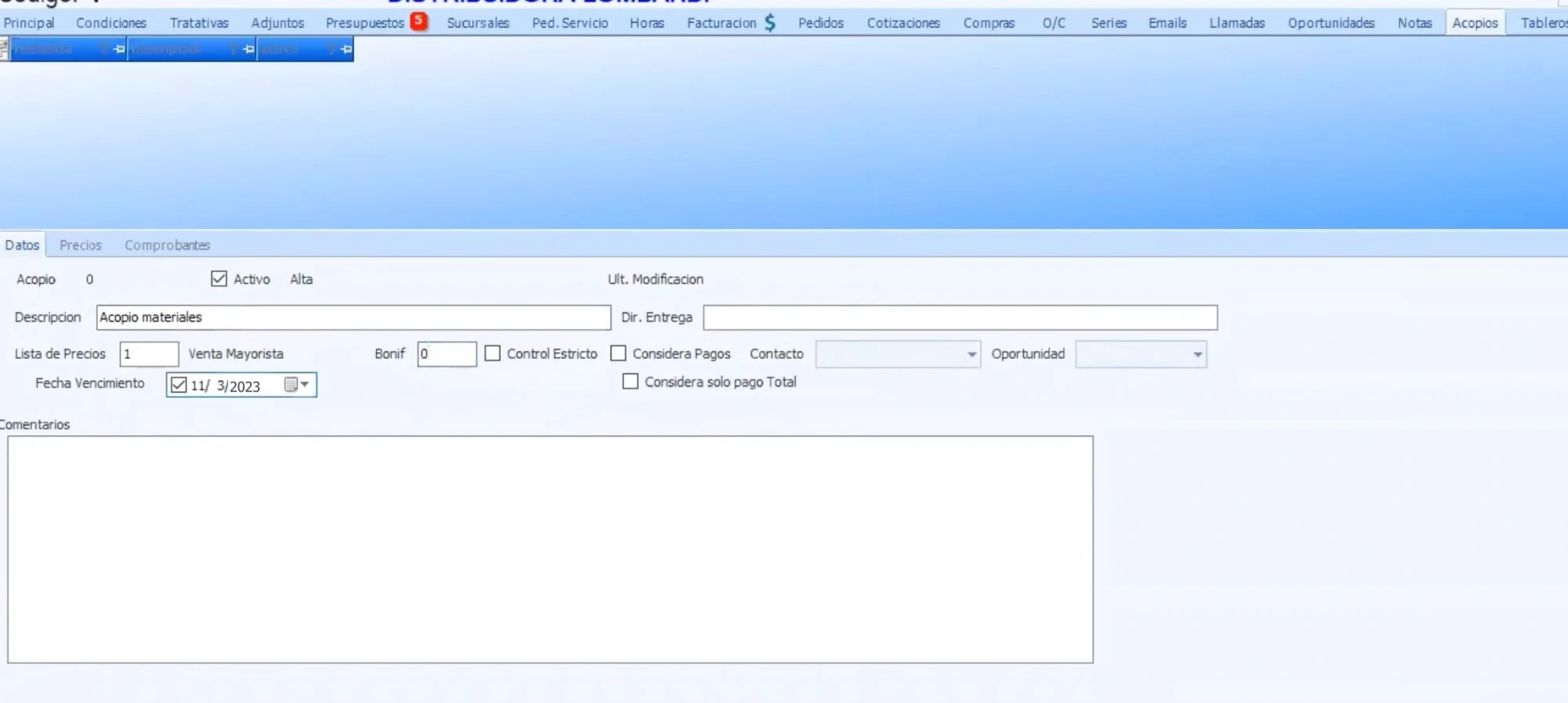Image resolution: width=1568 pixels, height=703 pixels.
Task: Expand the Fecha Vencimiento date picker arrow
Action: [305, 385]
